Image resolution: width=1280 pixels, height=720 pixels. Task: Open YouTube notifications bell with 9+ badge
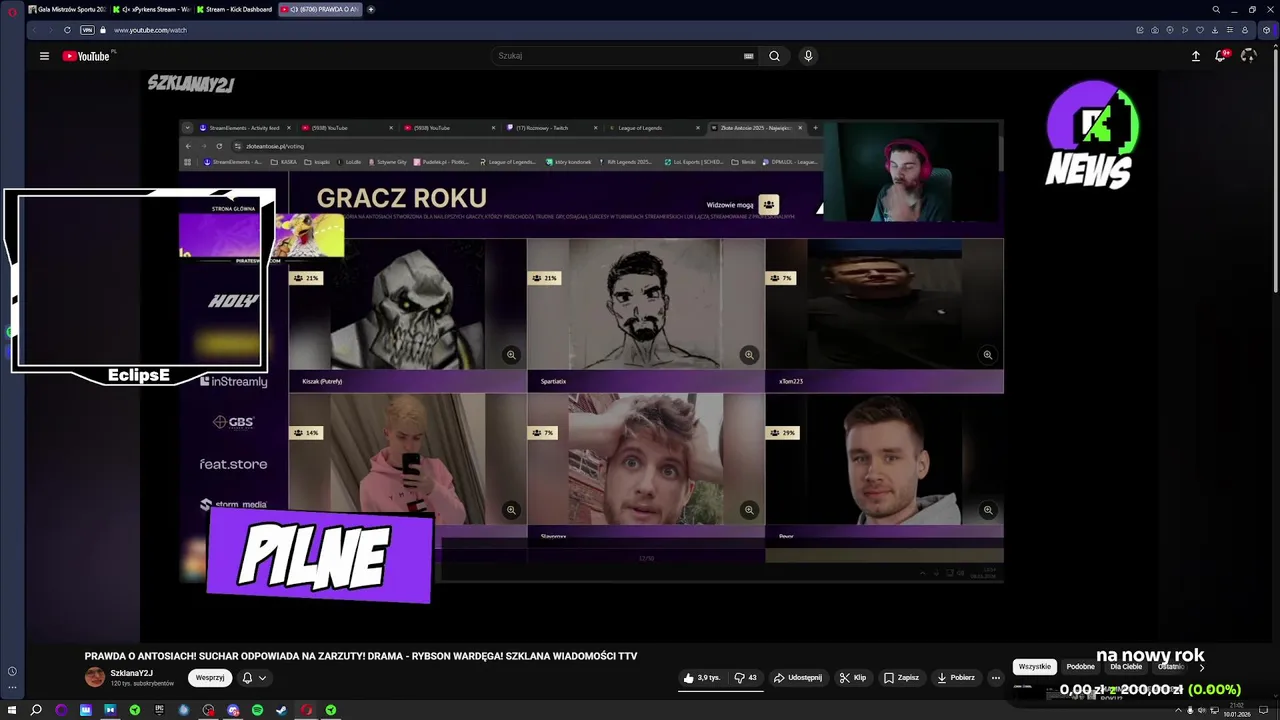tap(1221, 56)
